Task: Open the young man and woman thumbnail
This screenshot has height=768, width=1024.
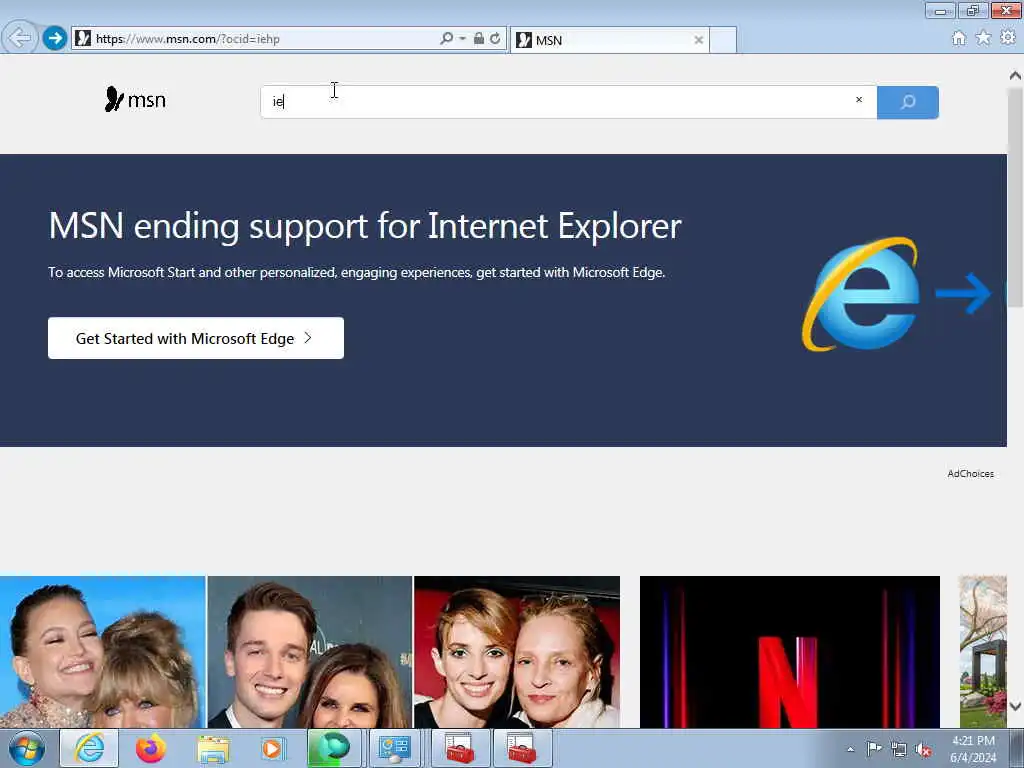Action: 310,652
